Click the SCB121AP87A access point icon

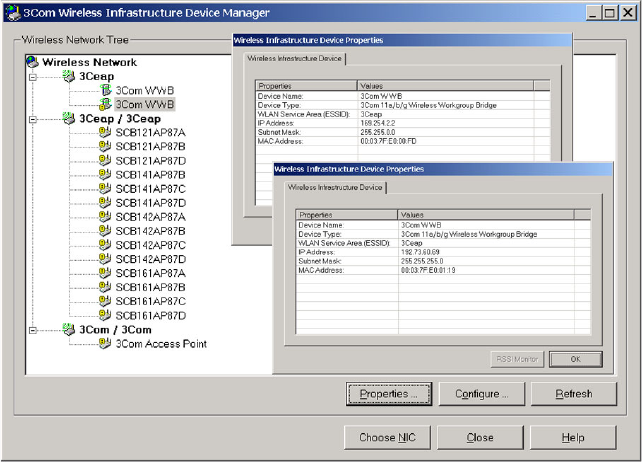(105, 132)
